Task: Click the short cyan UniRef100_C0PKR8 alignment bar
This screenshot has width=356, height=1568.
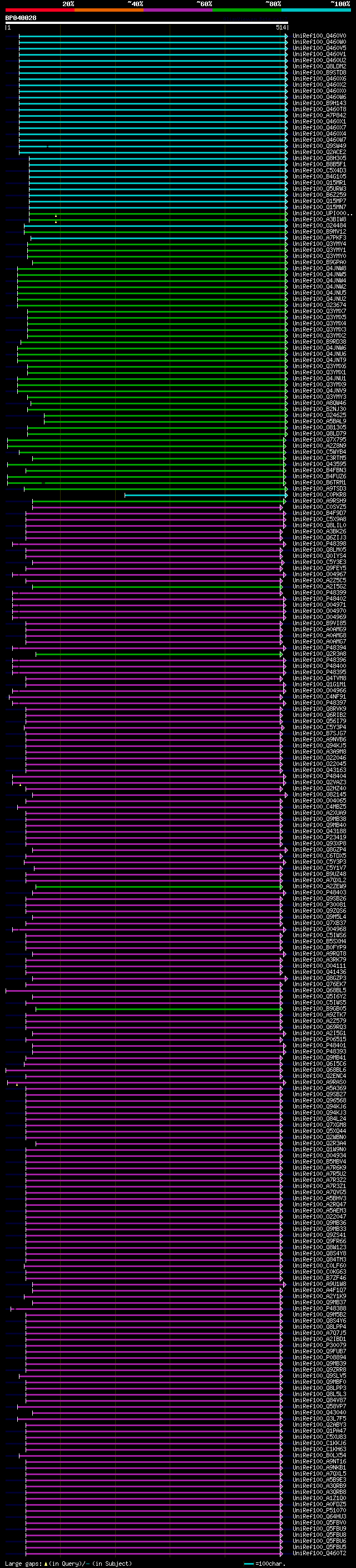Action: (206, 495)
